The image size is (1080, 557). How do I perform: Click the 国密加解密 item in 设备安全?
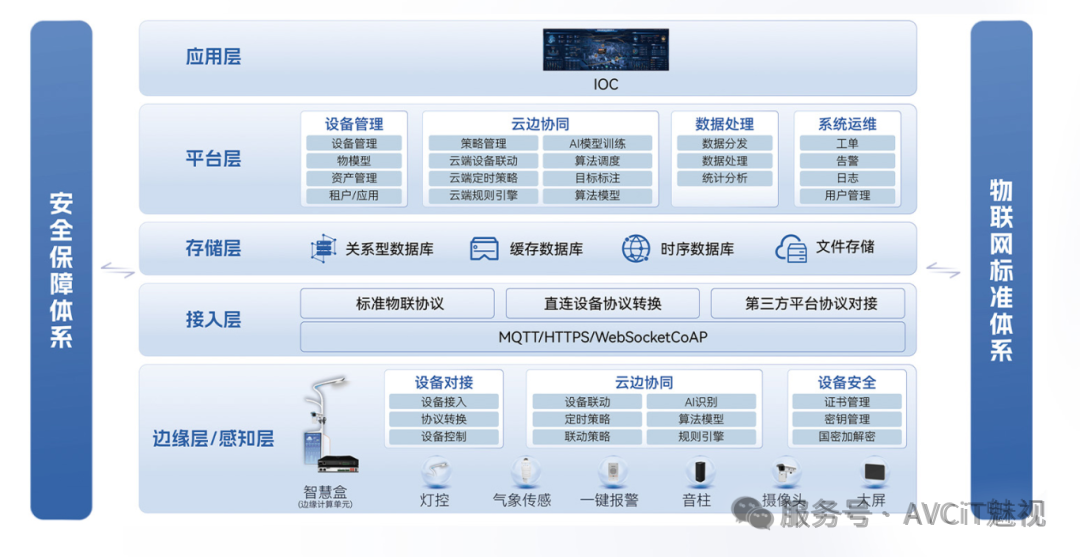click(847, 437)
